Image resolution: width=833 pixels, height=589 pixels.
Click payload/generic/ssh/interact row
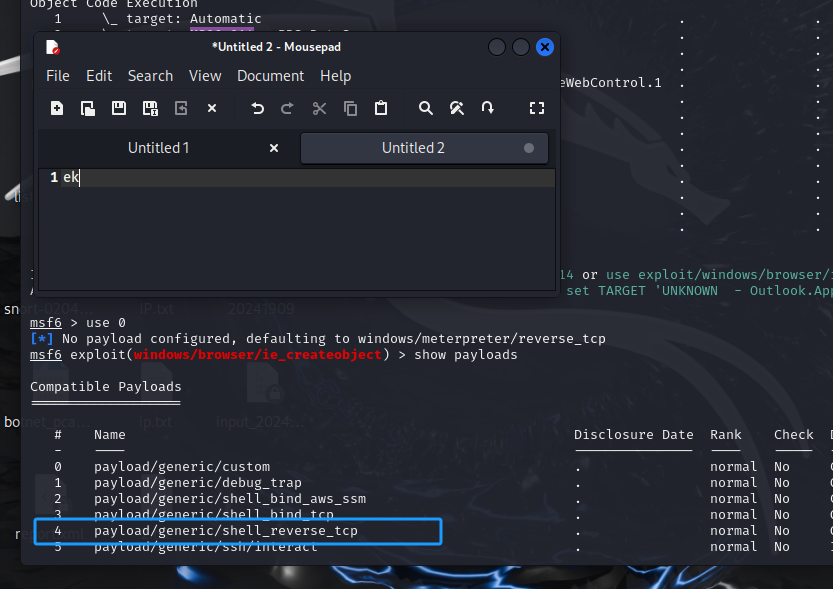(x=206, y=547)
